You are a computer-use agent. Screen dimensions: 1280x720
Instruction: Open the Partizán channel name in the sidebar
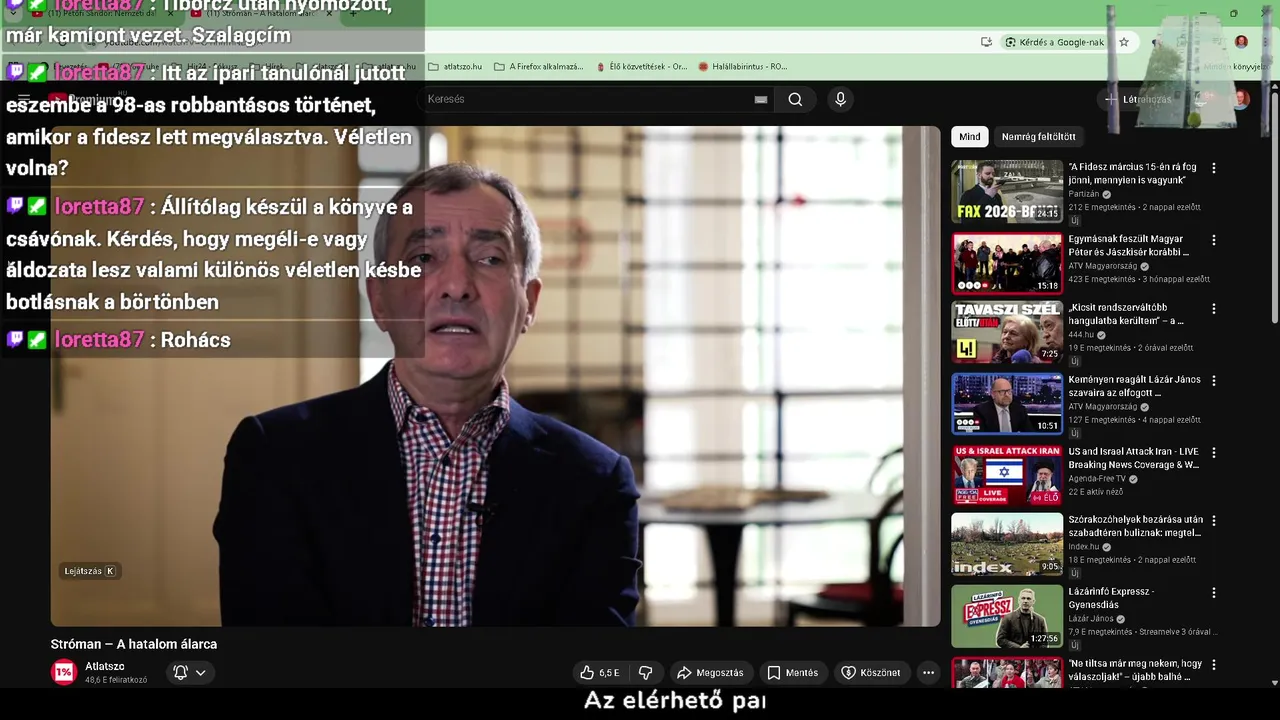(x=1083, y=194)
